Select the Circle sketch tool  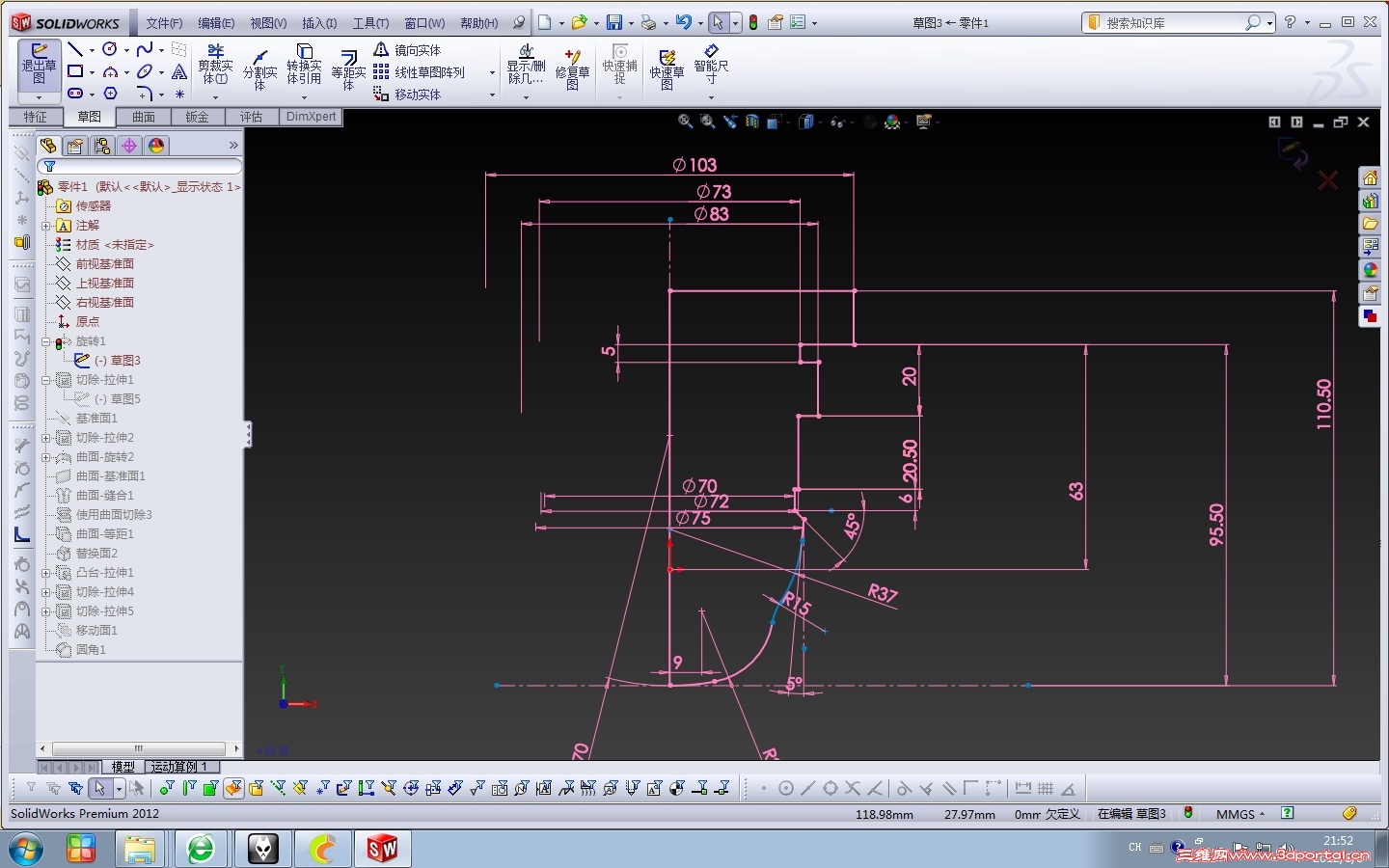click(110, 49)
